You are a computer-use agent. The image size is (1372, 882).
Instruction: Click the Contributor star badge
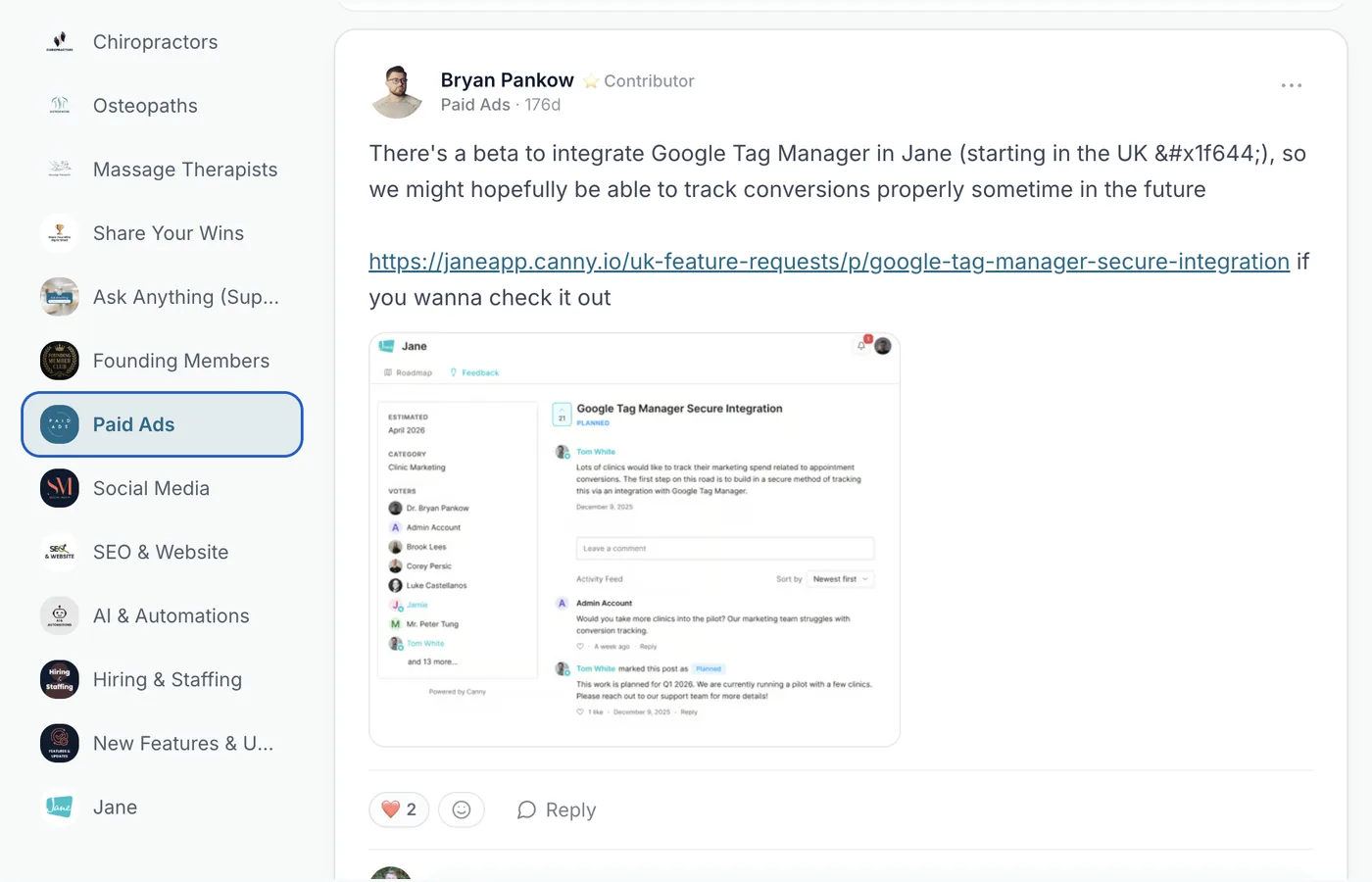pyautogui.click(x=591, y=81)
